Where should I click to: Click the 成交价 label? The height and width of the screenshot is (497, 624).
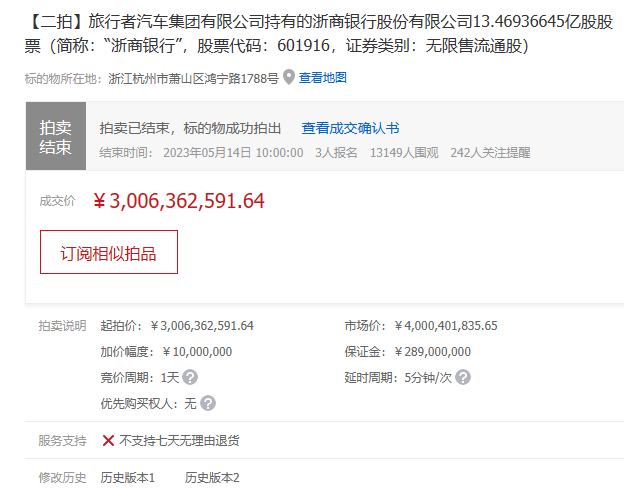pyautogui.click(x=57, y=201)
